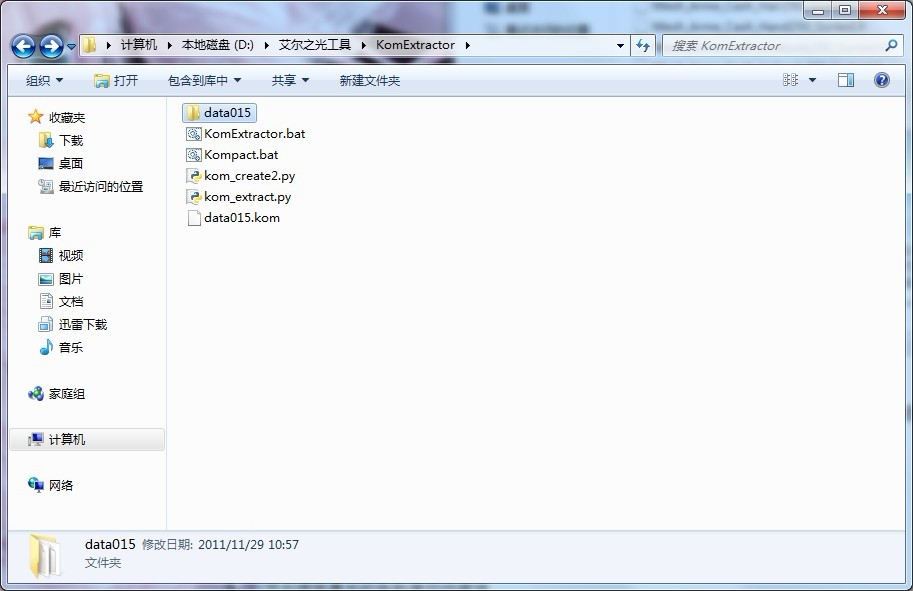Screen dimensions: 913x591
Task: Select the kom_create2.py file name
Action: tap(249, 176)
